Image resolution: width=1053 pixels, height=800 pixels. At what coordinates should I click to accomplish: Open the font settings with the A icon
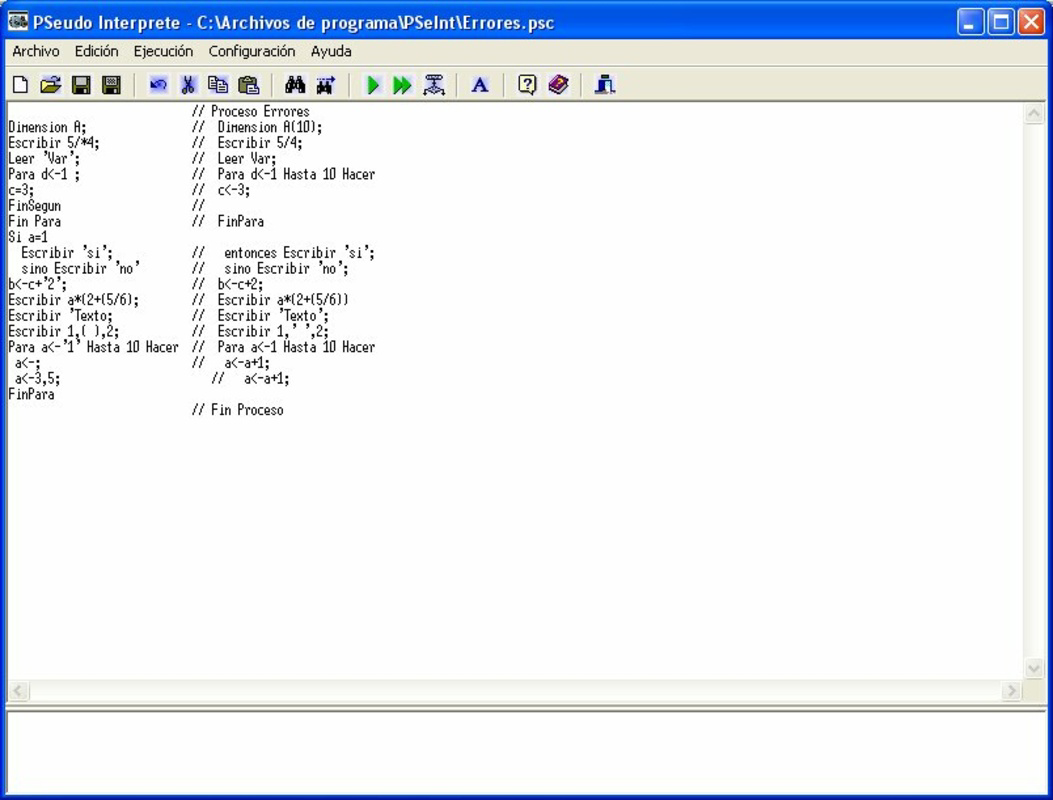[x=479, y=86]
